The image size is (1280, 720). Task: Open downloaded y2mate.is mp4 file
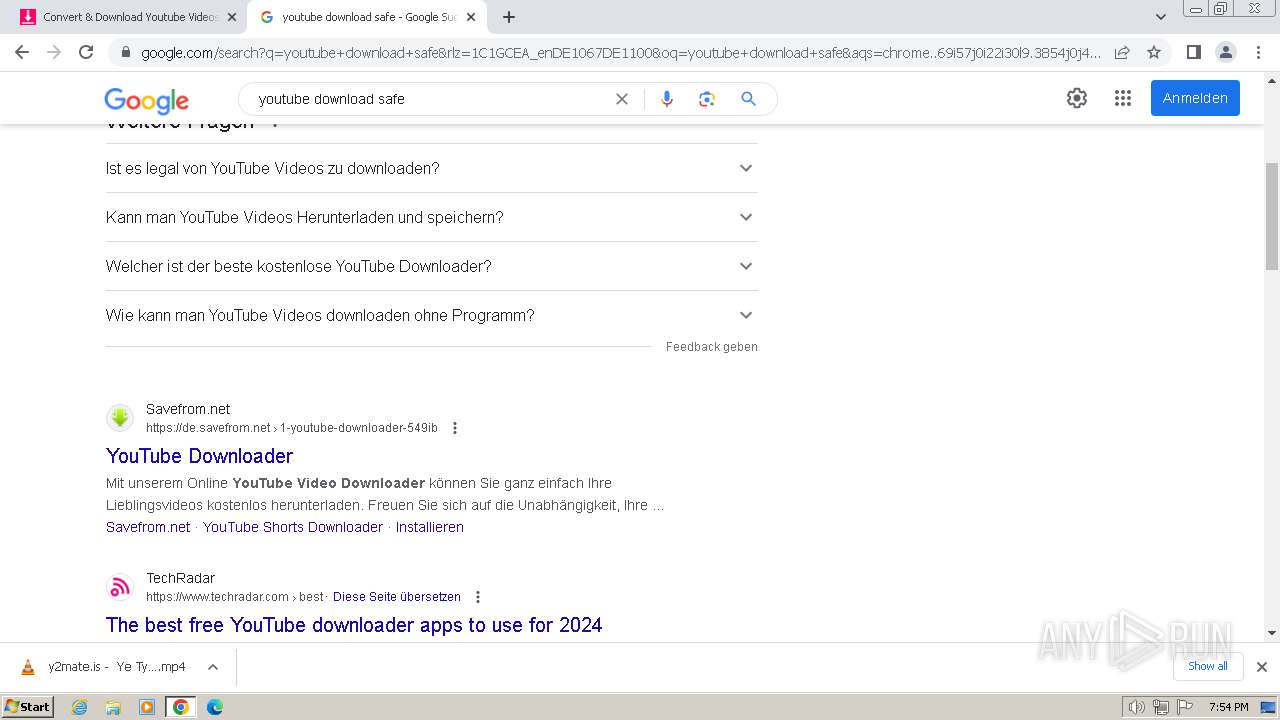(x=103, y=667)
